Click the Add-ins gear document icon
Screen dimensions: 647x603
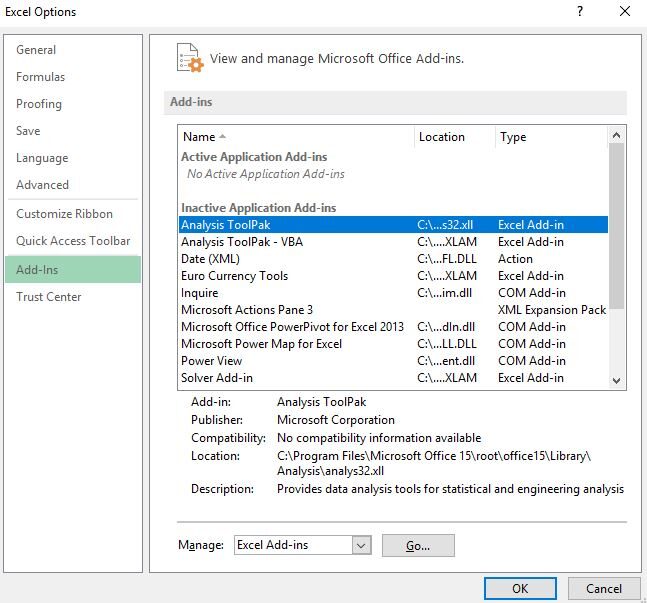pyautogui.click(x=190, y=58)
